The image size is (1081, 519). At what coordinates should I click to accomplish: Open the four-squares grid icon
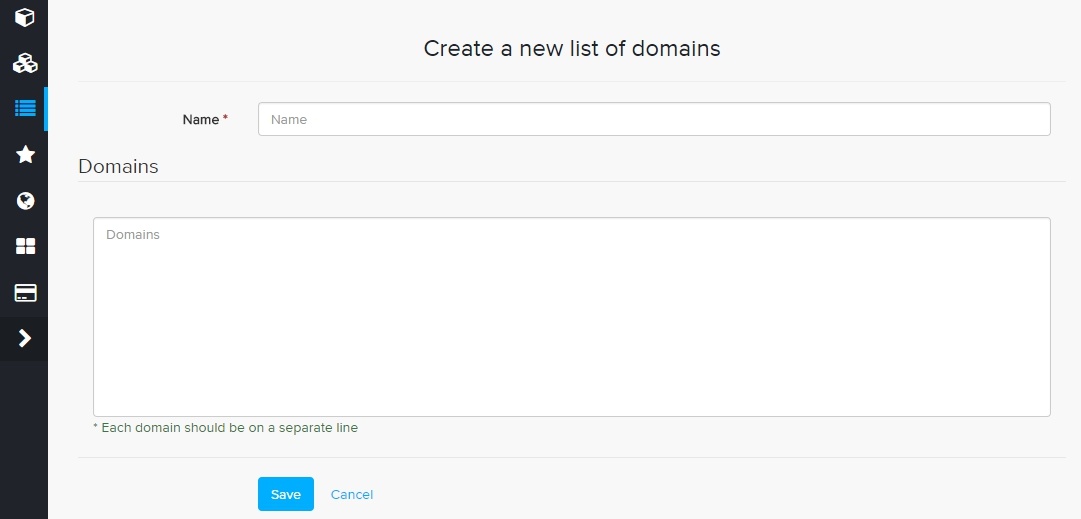coord(25,246)
